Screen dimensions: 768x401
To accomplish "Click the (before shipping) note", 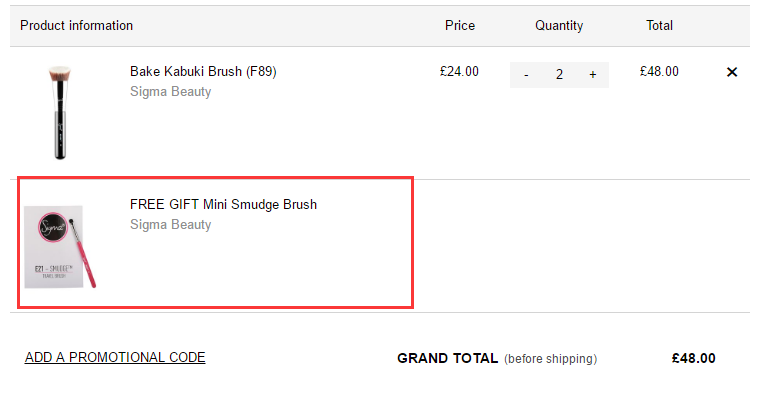I will pyautogui.click(x=551, y=359).
